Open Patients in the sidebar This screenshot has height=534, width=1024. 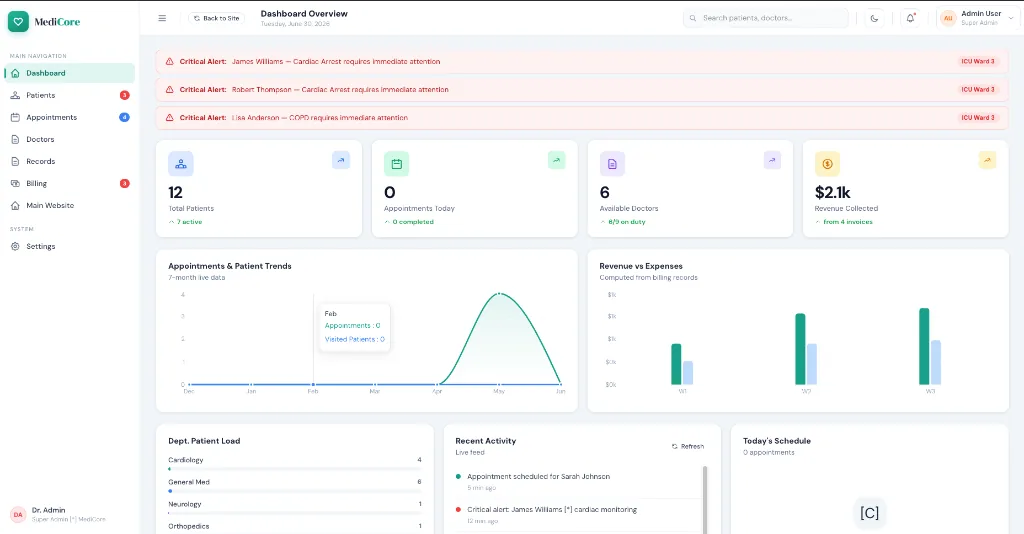[69, 95]
